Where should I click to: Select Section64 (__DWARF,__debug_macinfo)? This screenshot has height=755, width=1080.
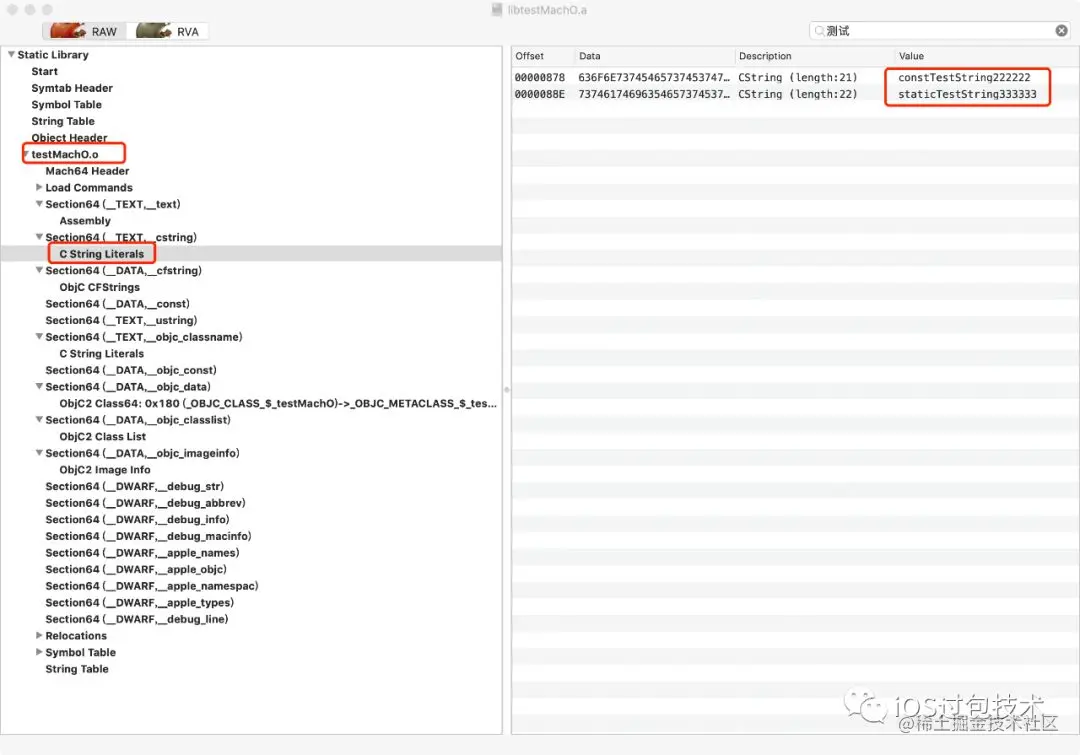pyautogui.click(x=148, y=536)
